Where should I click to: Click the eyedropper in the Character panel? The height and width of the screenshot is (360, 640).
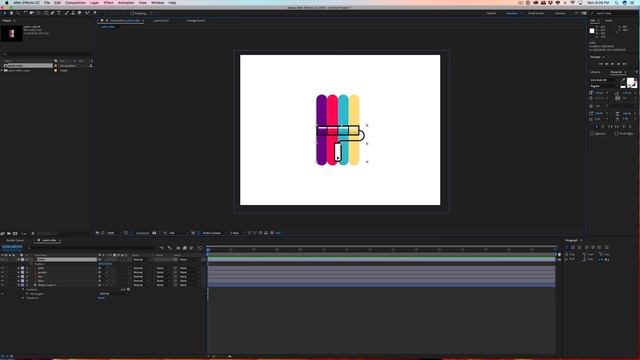pos(624,80)
